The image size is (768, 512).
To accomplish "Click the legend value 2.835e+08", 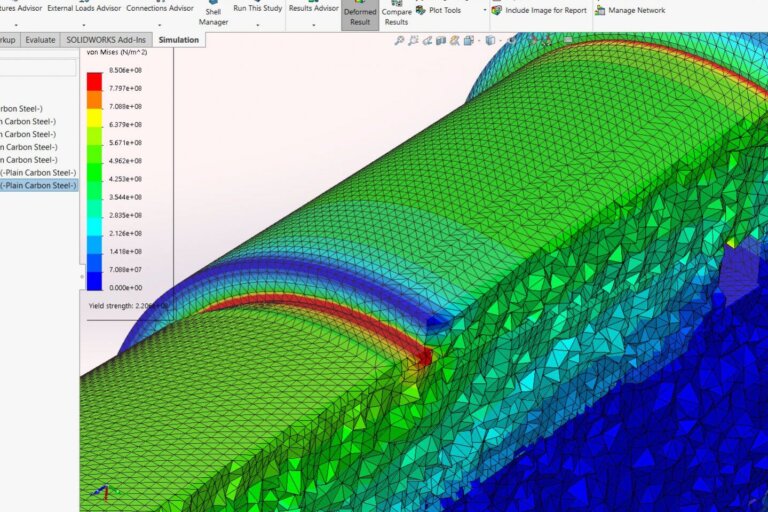I will [x=125, y=215].
